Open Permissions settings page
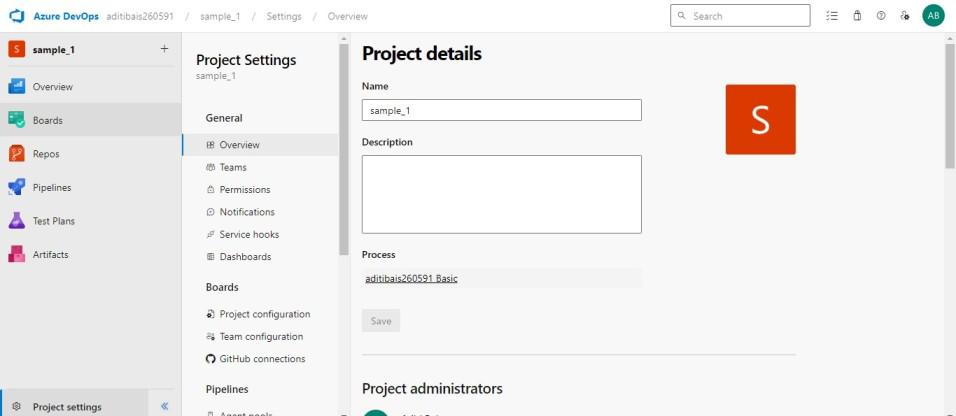This screenshot has width=956, height=416. pos(244,189)
